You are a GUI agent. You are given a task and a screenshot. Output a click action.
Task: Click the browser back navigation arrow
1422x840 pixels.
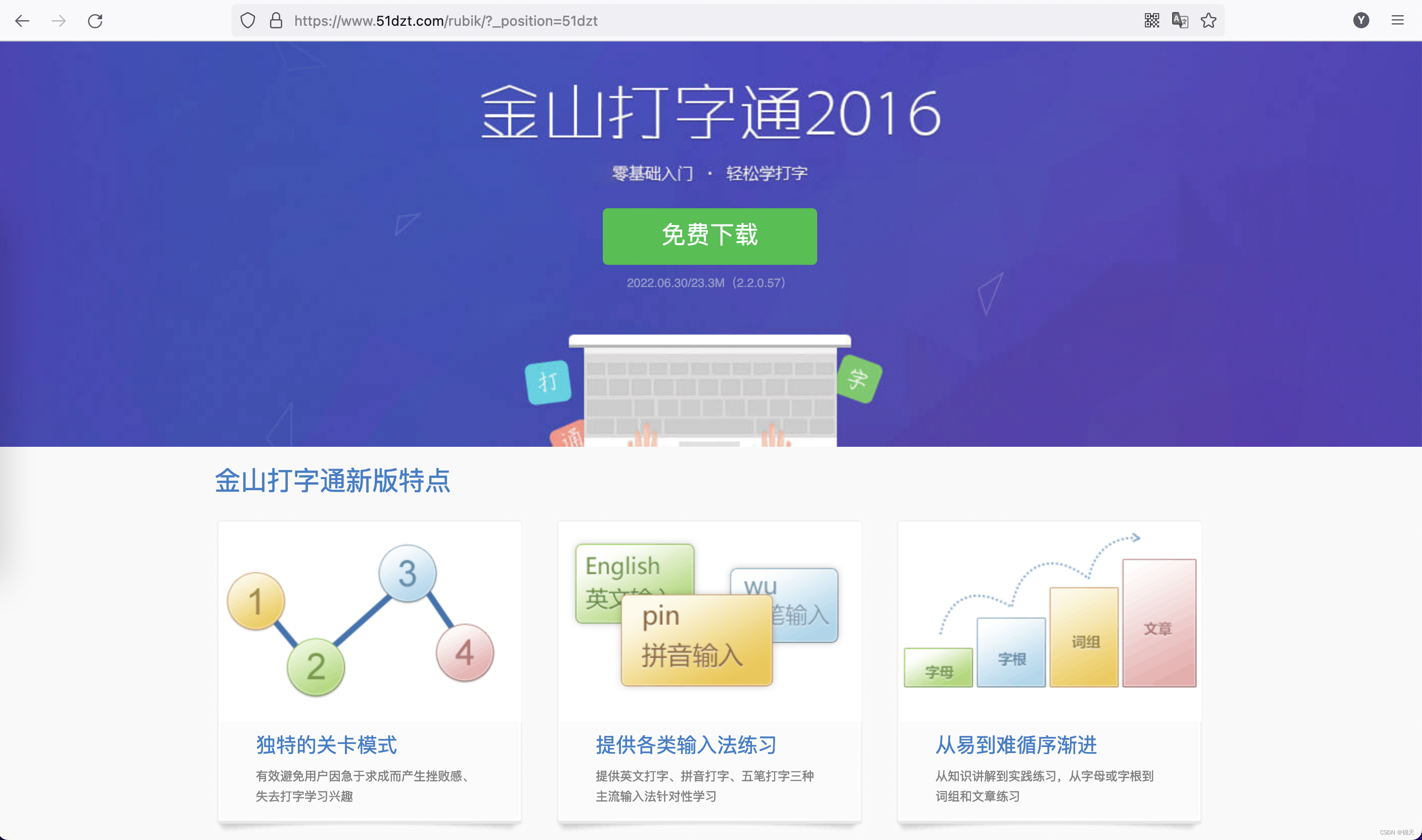(x=24, y=19)
